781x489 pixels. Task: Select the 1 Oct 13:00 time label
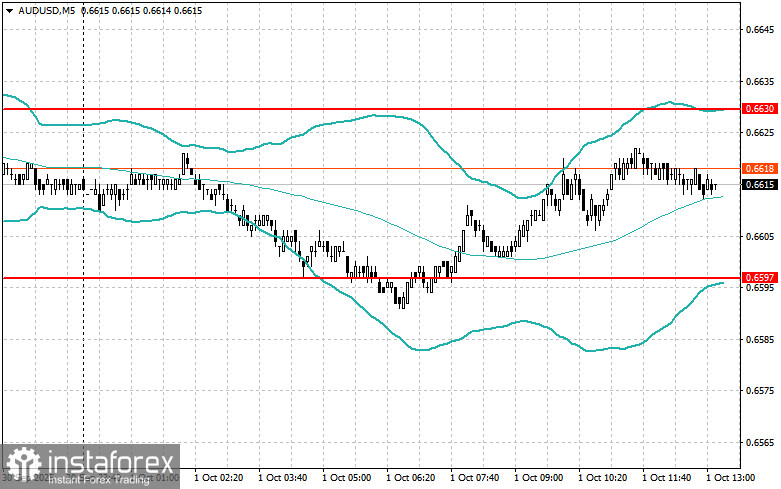click(731, 478)
